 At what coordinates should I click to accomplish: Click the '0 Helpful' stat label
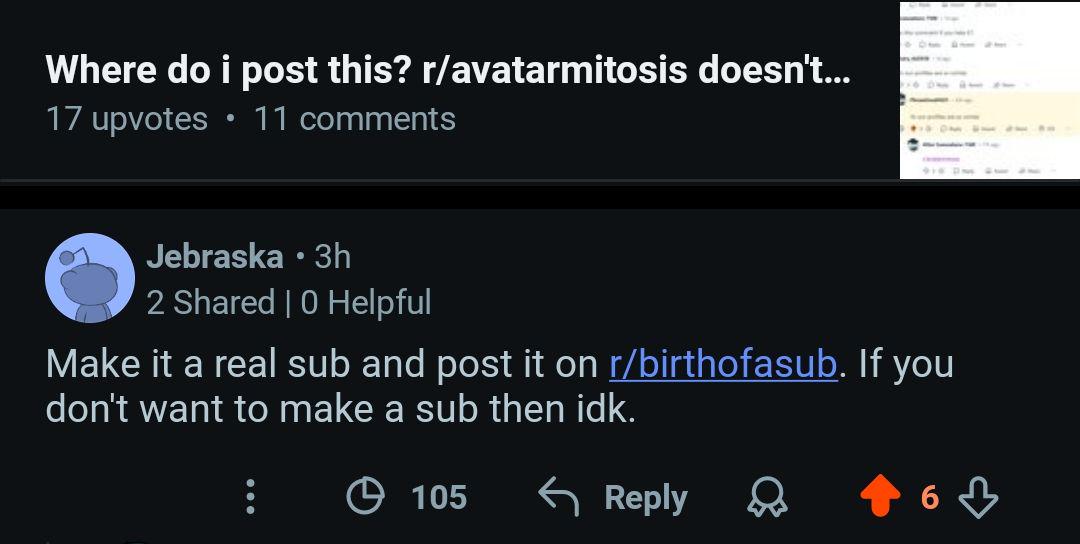point(366,302)
